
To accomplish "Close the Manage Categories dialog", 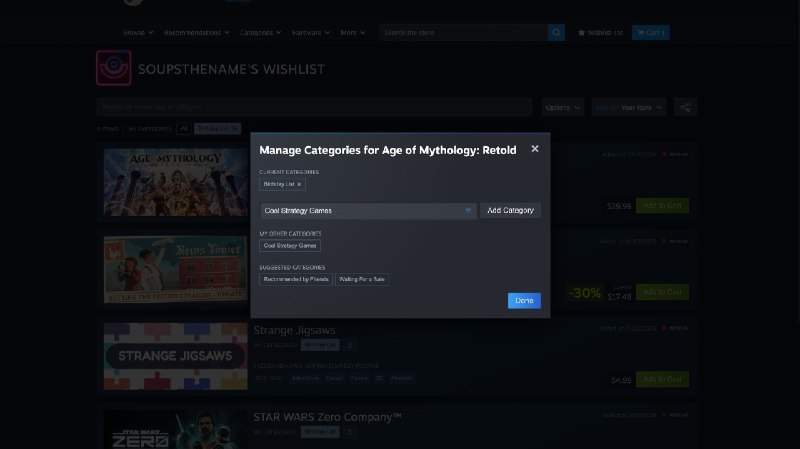I will pyautogui.click(x=535, y=148).
